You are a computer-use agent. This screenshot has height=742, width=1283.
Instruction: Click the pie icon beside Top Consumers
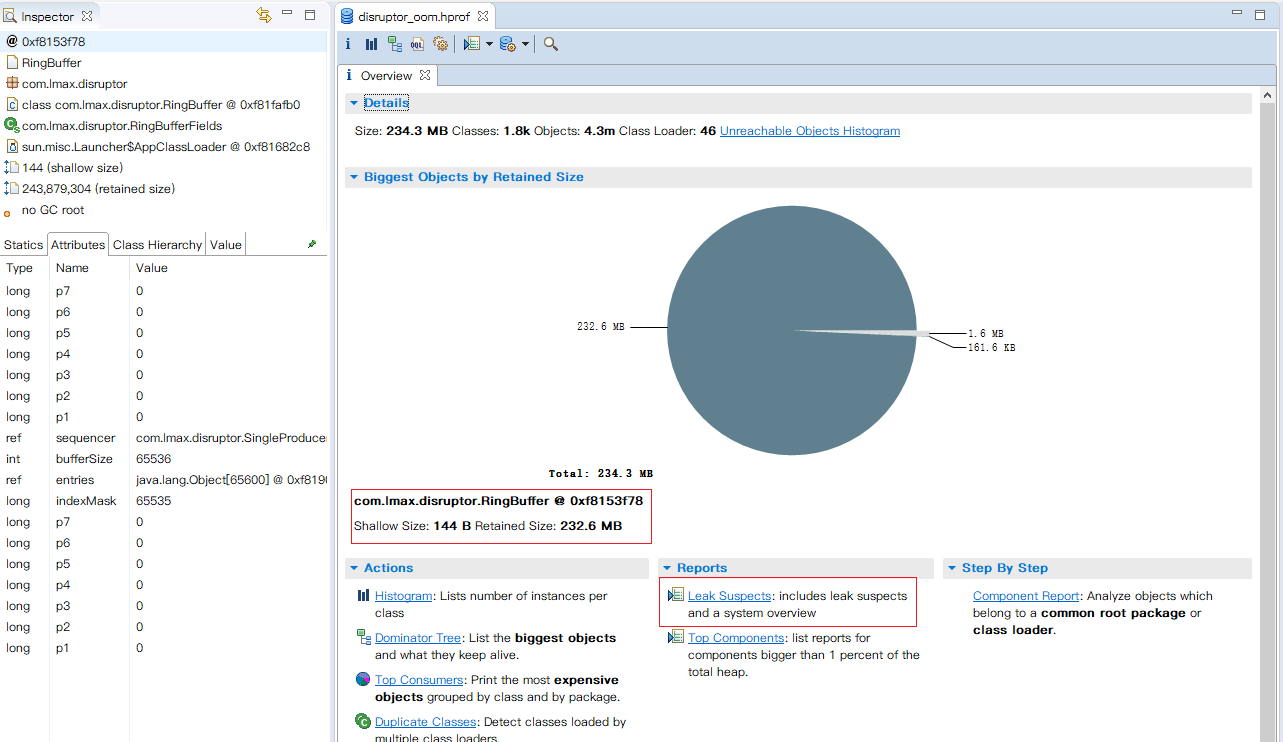[364, 679]
